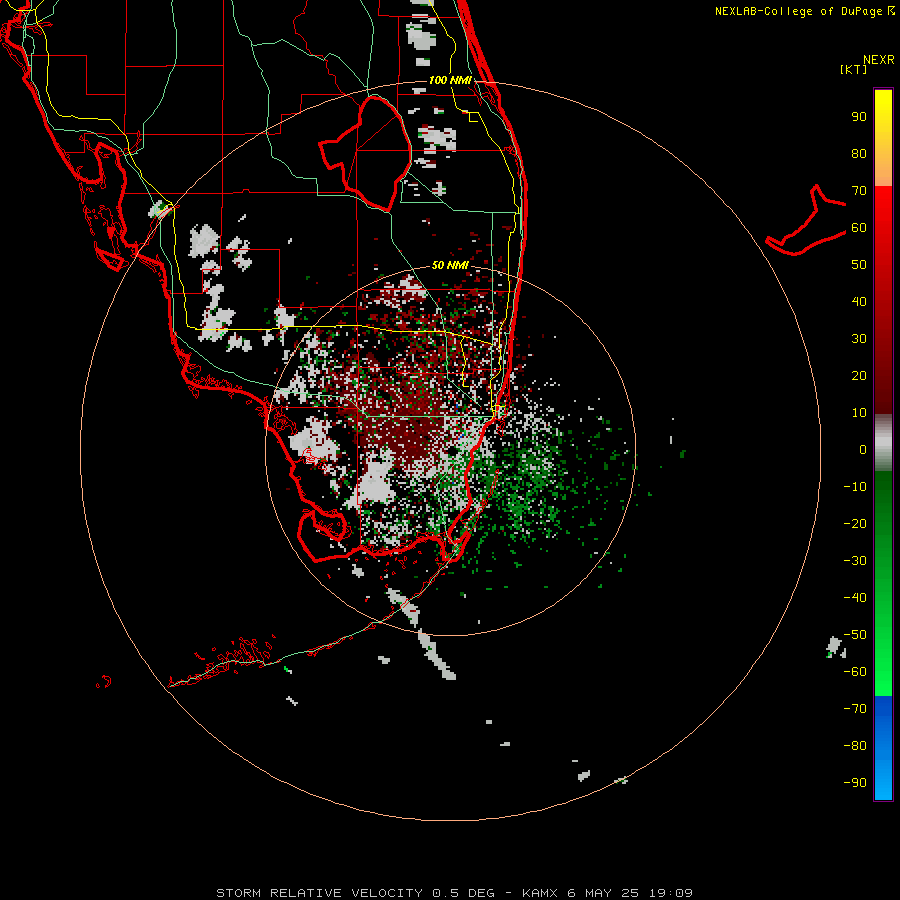900x900 pixels.
Task: Click the NEXR label above the color scale
Action: point(879,60)
